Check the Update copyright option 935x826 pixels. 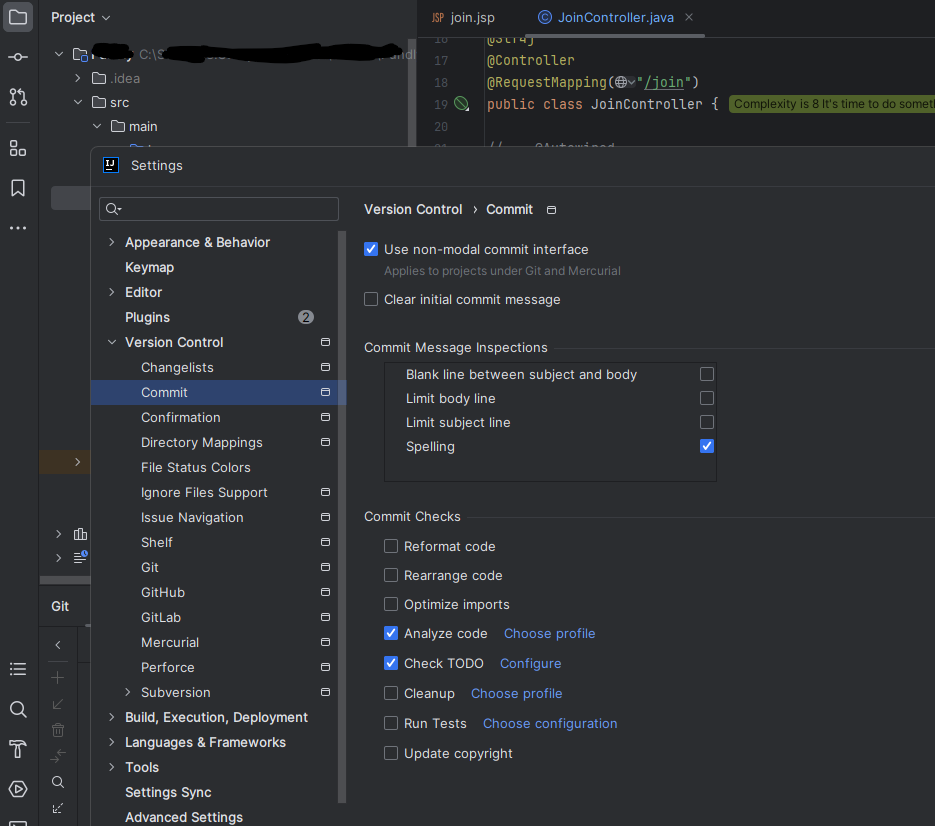(x=391, y=753)
